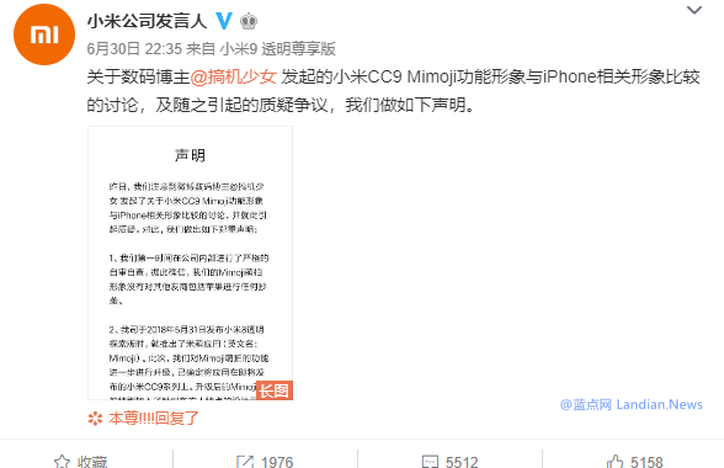Expand the post options chevron
The image size is (724, 468).
click(x=694, y=10)
